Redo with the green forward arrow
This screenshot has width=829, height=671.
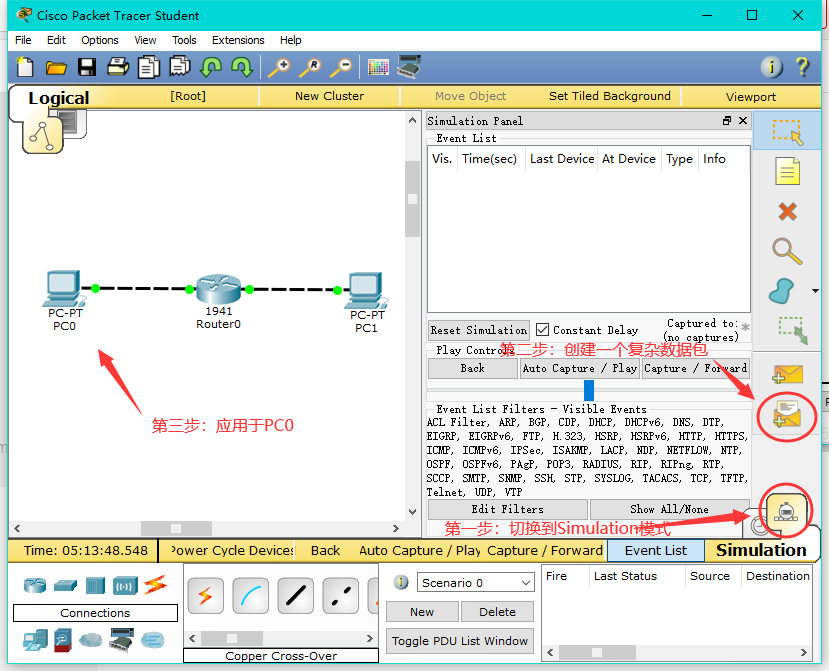pyautogui.click(x=242, y=67)
